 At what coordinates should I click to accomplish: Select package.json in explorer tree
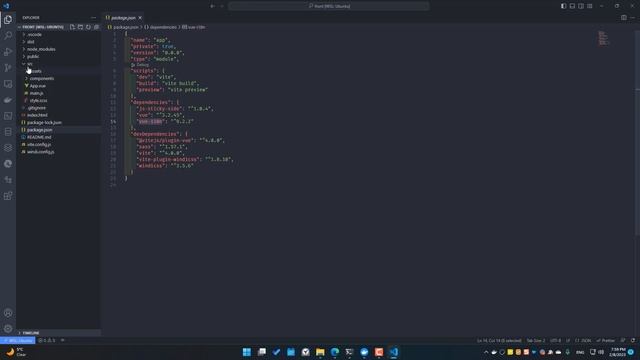pyautogui.click(x=59, y=130)
